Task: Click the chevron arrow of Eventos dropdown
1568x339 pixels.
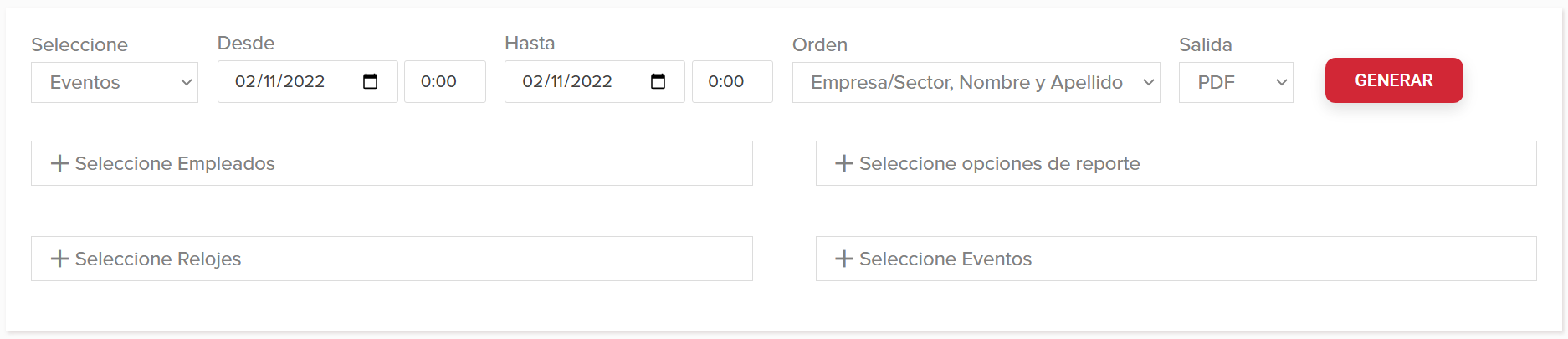Action: [x=187, y=82]
